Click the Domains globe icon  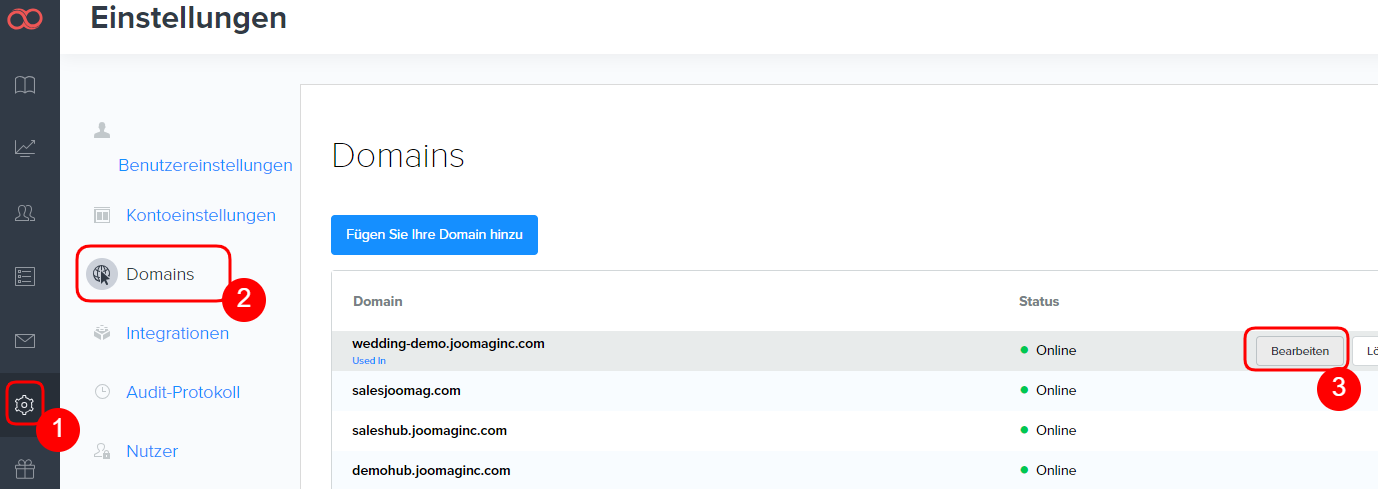tap(102, 274)
